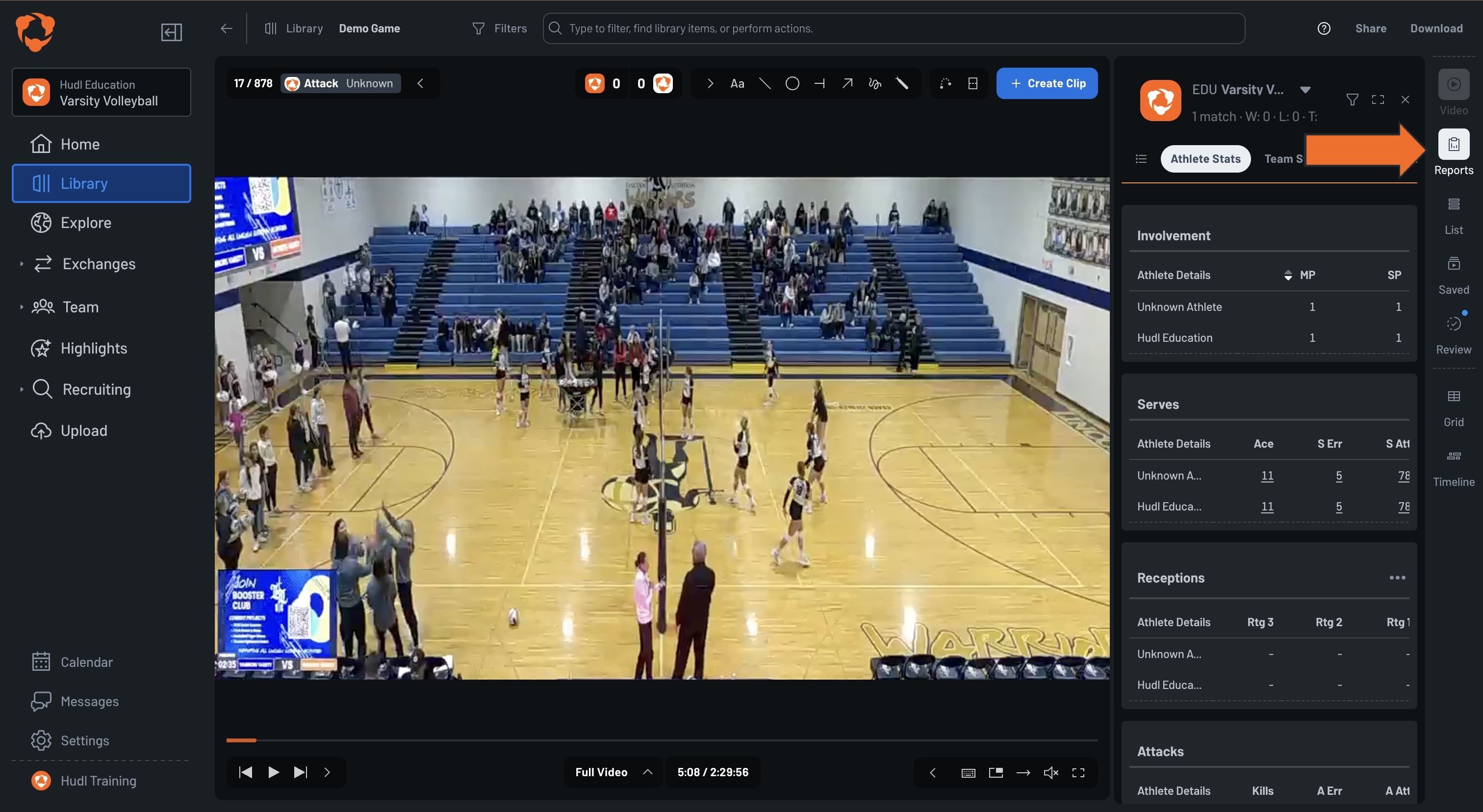Viewport: 1483px width, 812px height.
Task: Select the arrow drawing tool
Action: click(x=847, y=83)
